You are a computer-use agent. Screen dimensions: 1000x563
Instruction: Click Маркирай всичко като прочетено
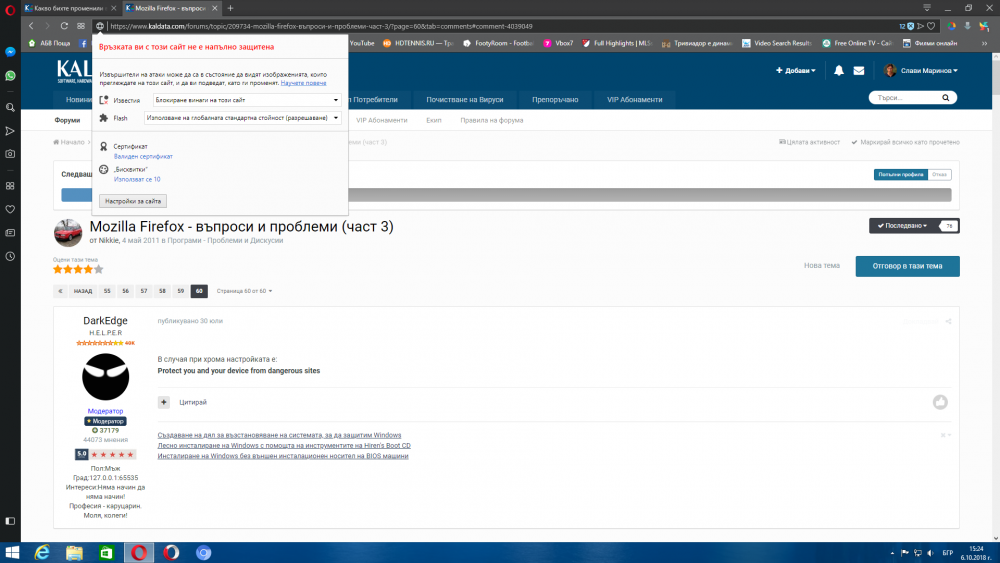tap(906, 142)
